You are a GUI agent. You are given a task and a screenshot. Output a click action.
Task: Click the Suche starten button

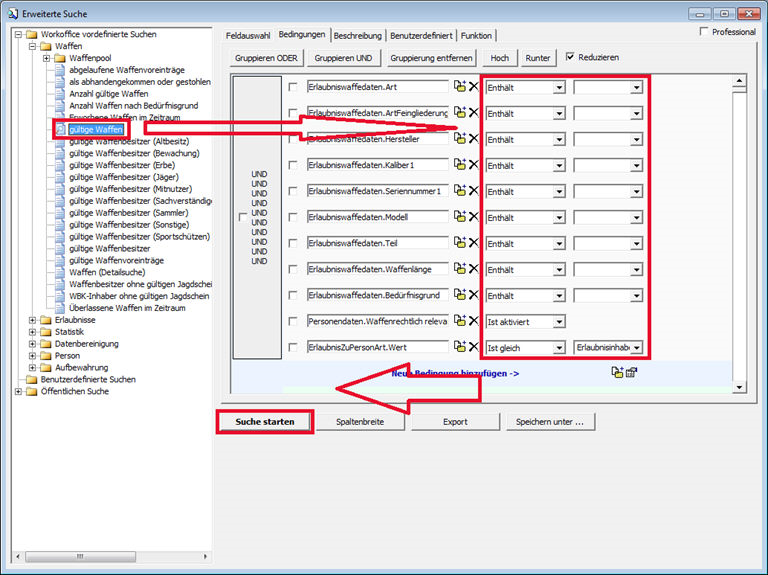pyautogui.click(x=265, y=422)
